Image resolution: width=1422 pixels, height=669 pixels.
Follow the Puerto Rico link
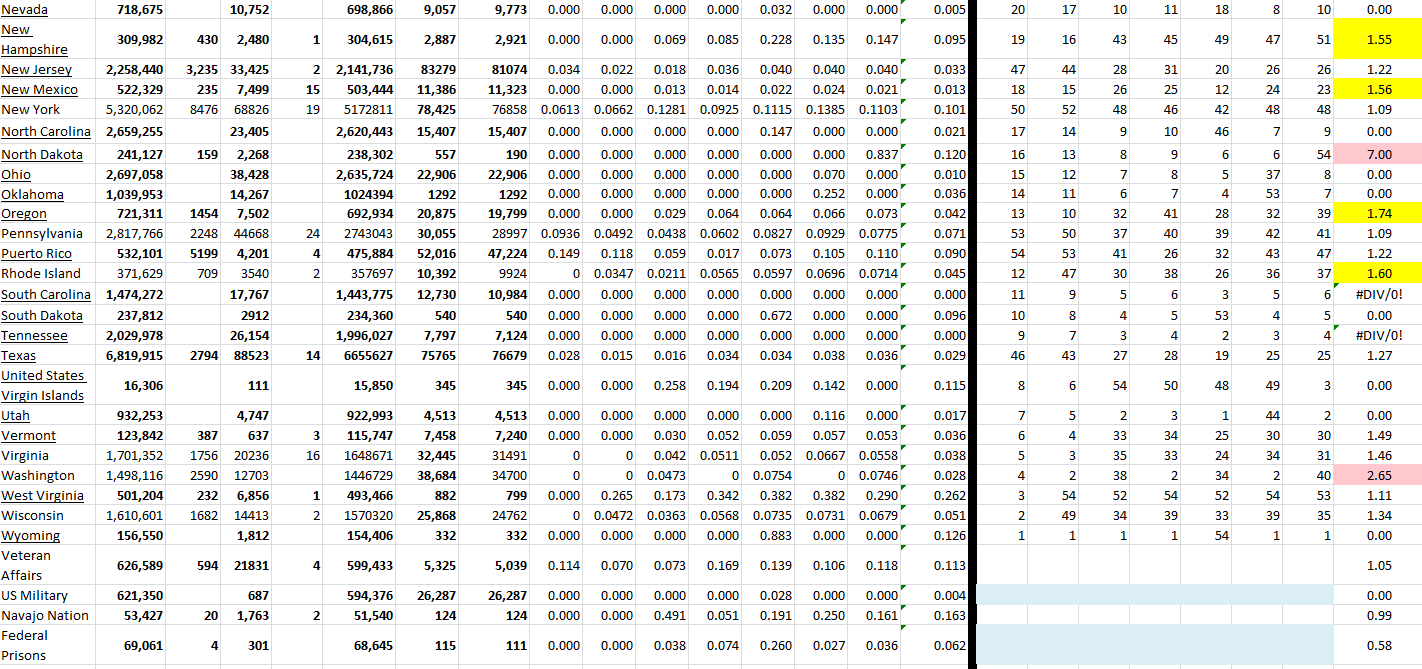tap(36, 254)
